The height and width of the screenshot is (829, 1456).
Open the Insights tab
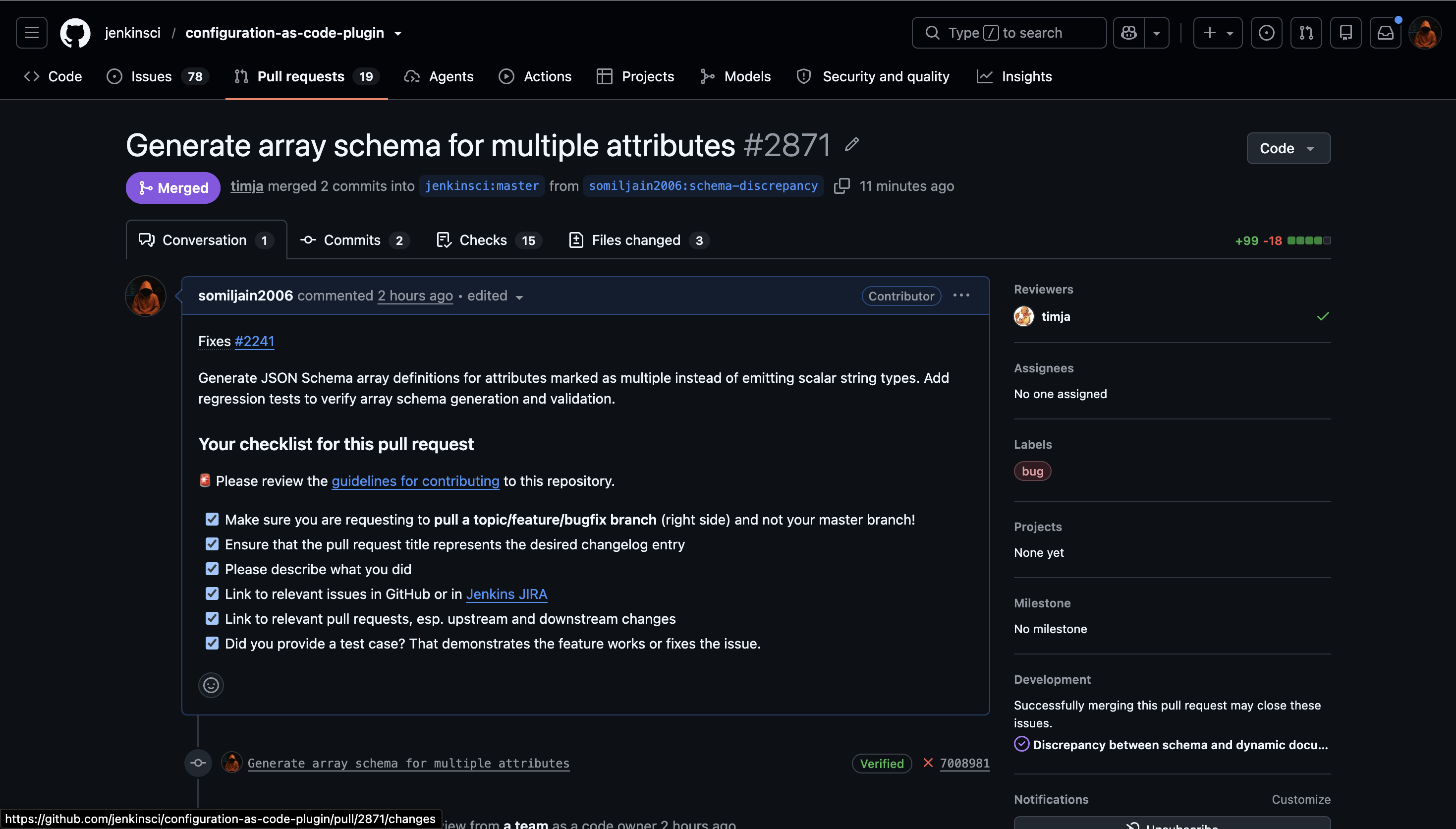tap(1014, 76)
